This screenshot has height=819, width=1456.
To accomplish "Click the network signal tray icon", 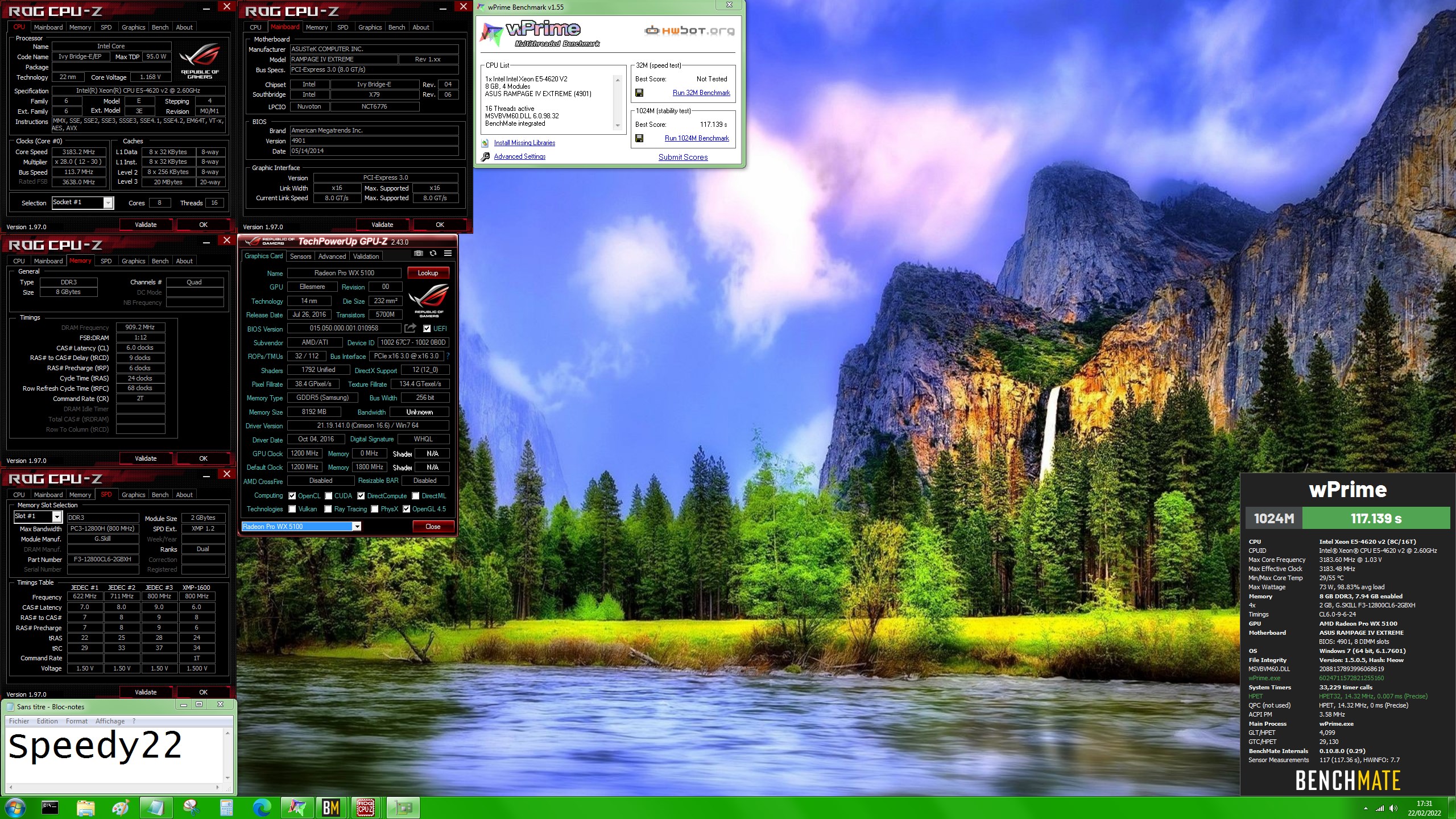I will (x=1379, y=808).
